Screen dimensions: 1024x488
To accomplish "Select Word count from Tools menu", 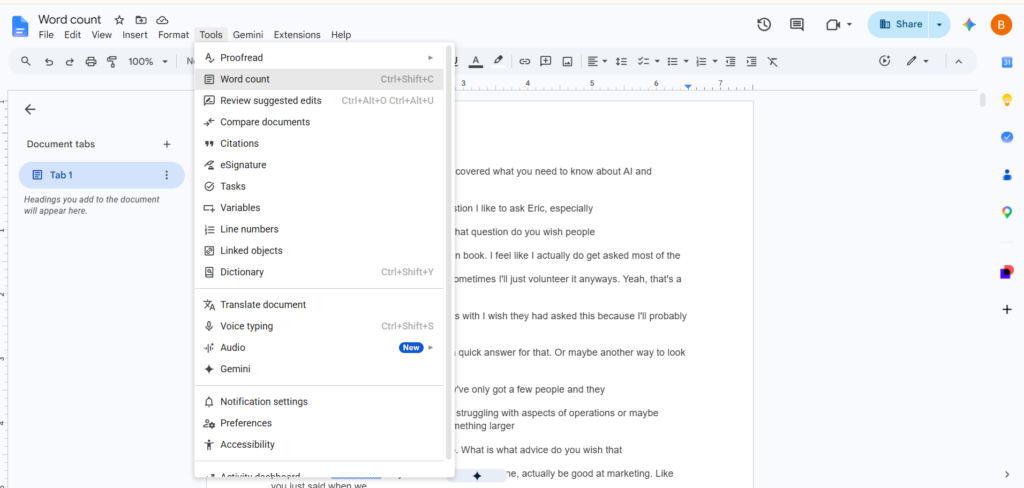I will coord(319,79).
